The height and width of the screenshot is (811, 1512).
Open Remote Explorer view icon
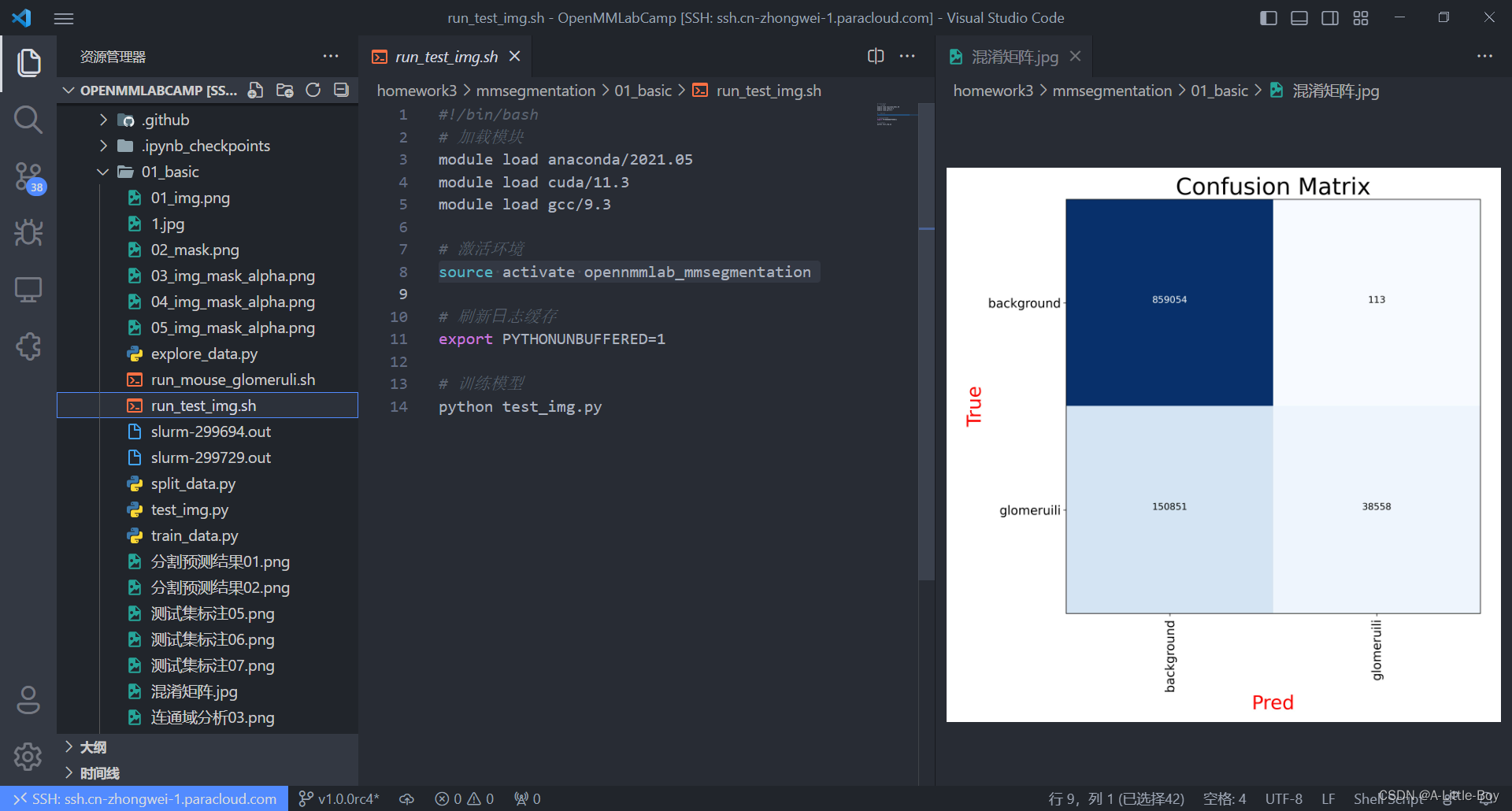[x=28, y=290]
